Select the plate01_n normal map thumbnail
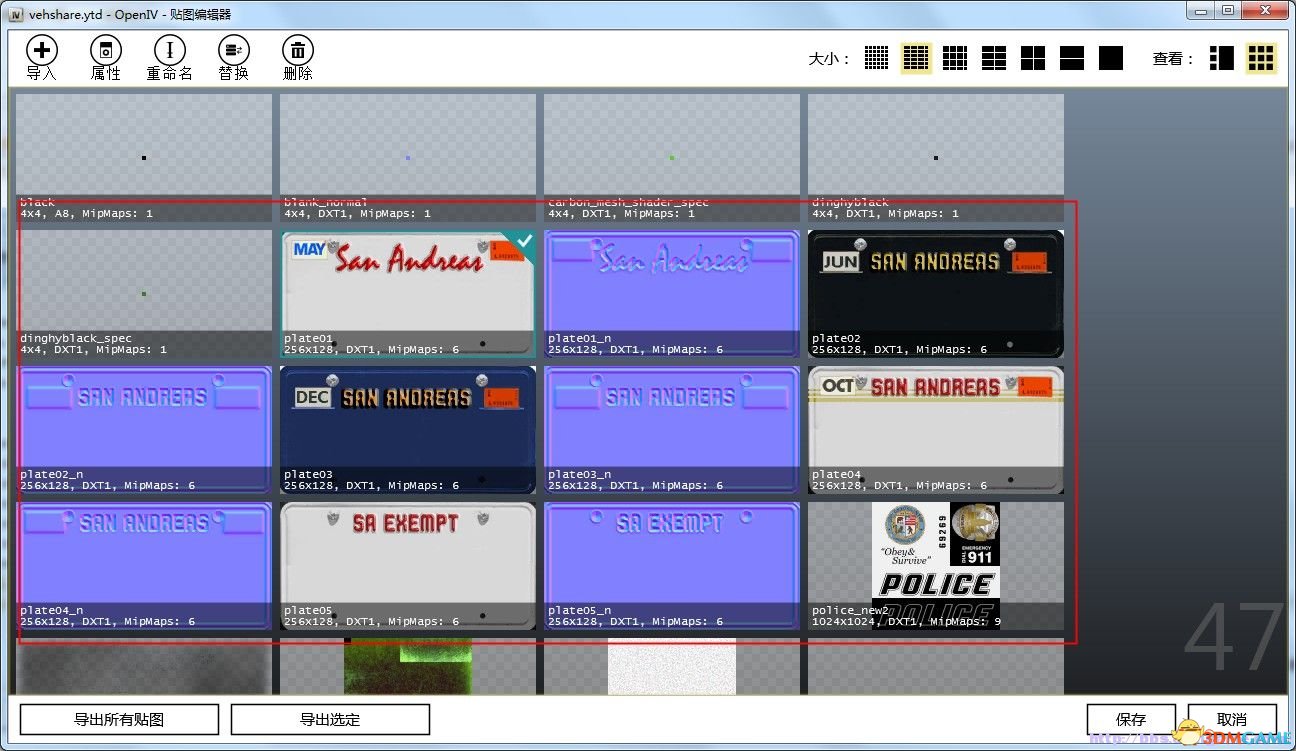The image size is (1296, 751). (672, 294)
